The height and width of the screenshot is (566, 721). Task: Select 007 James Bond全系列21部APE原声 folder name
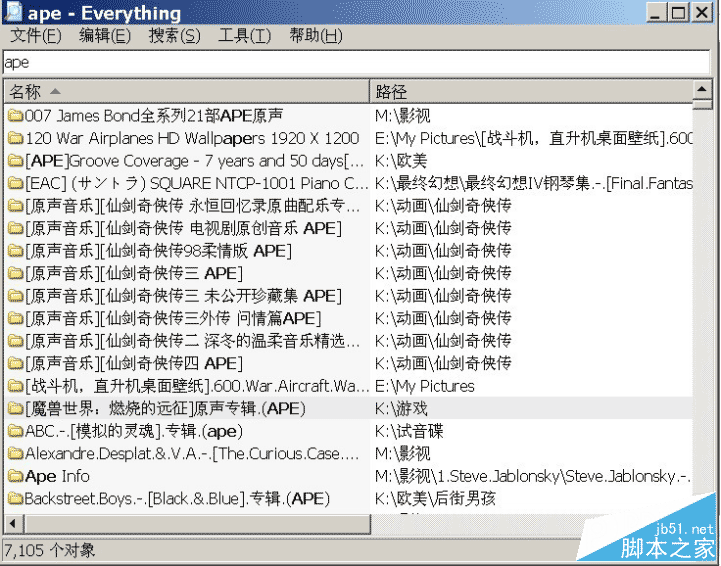154,116
